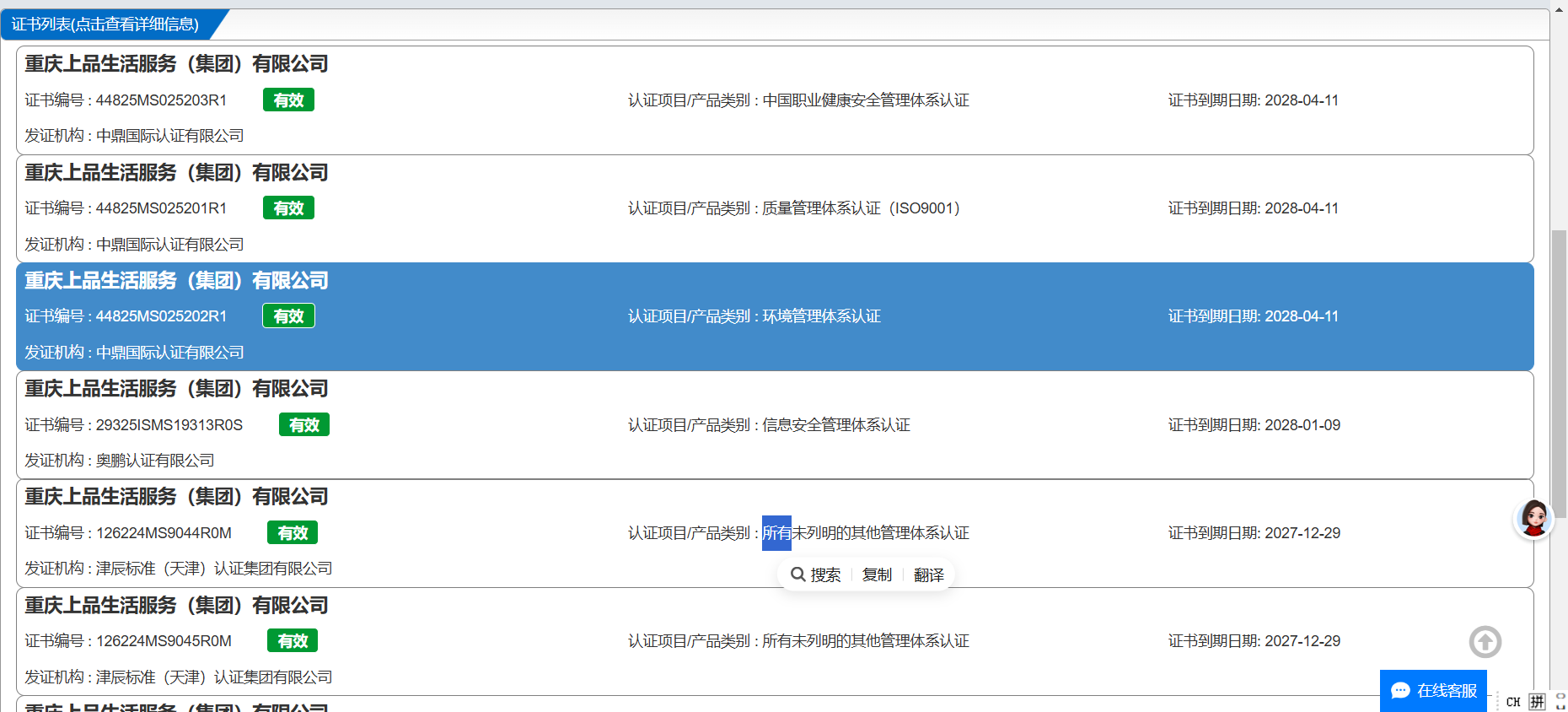This screenshot has width=1568, height=712.
Task: Click the 有效 badge for certificate 126224MS9044R0M
Action: 293,533
